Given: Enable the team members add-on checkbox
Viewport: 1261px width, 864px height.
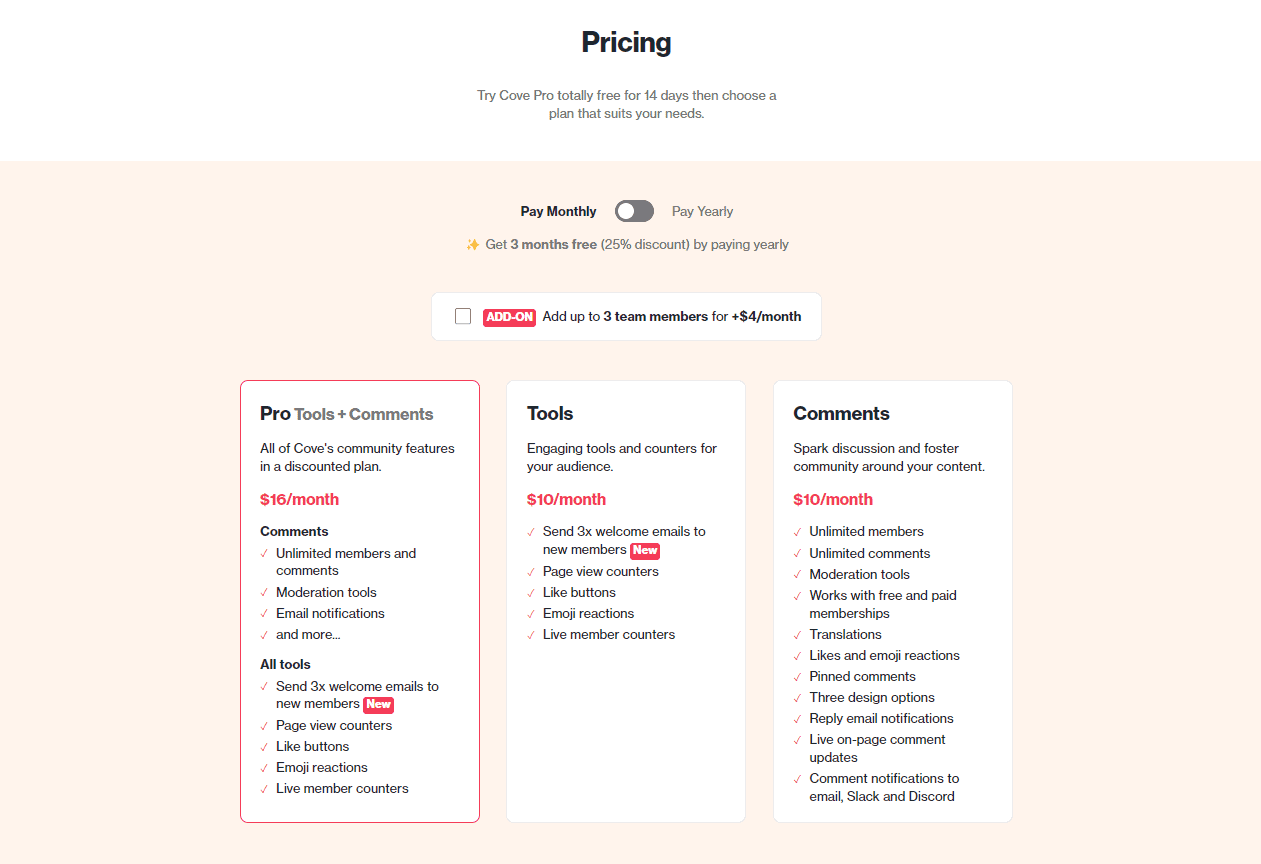Looking at the screenshot, I should coord(462,315).
